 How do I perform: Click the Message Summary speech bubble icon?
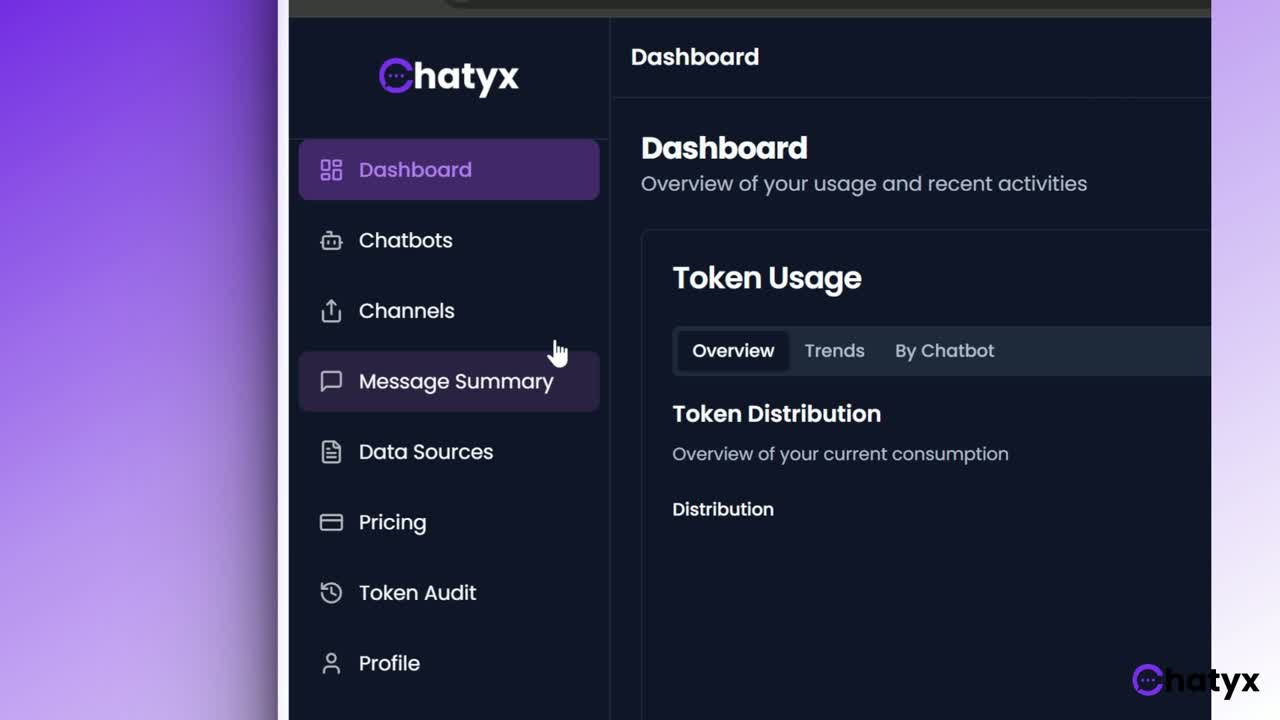[331, 381]
